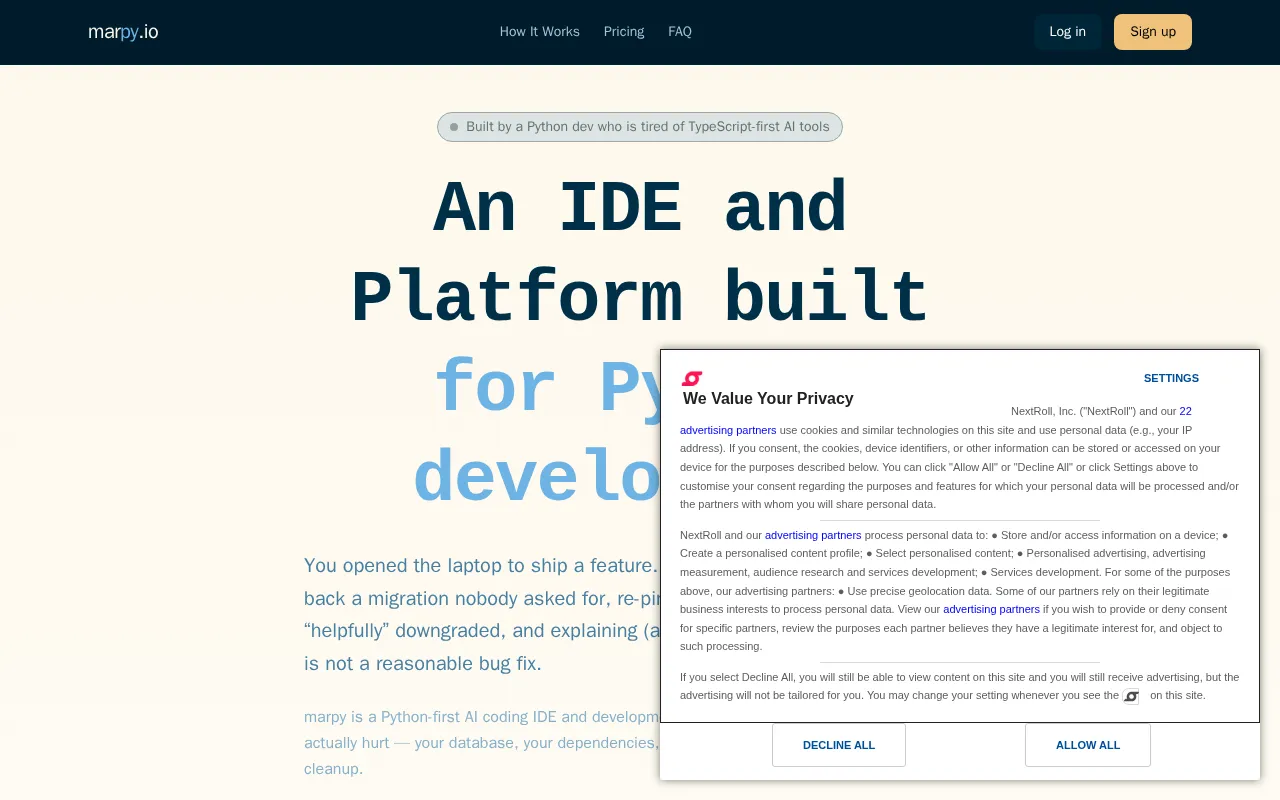This screenshot has width=1280, height=800.
Task: Open the FAQ nav item
Action: point(680,32)
